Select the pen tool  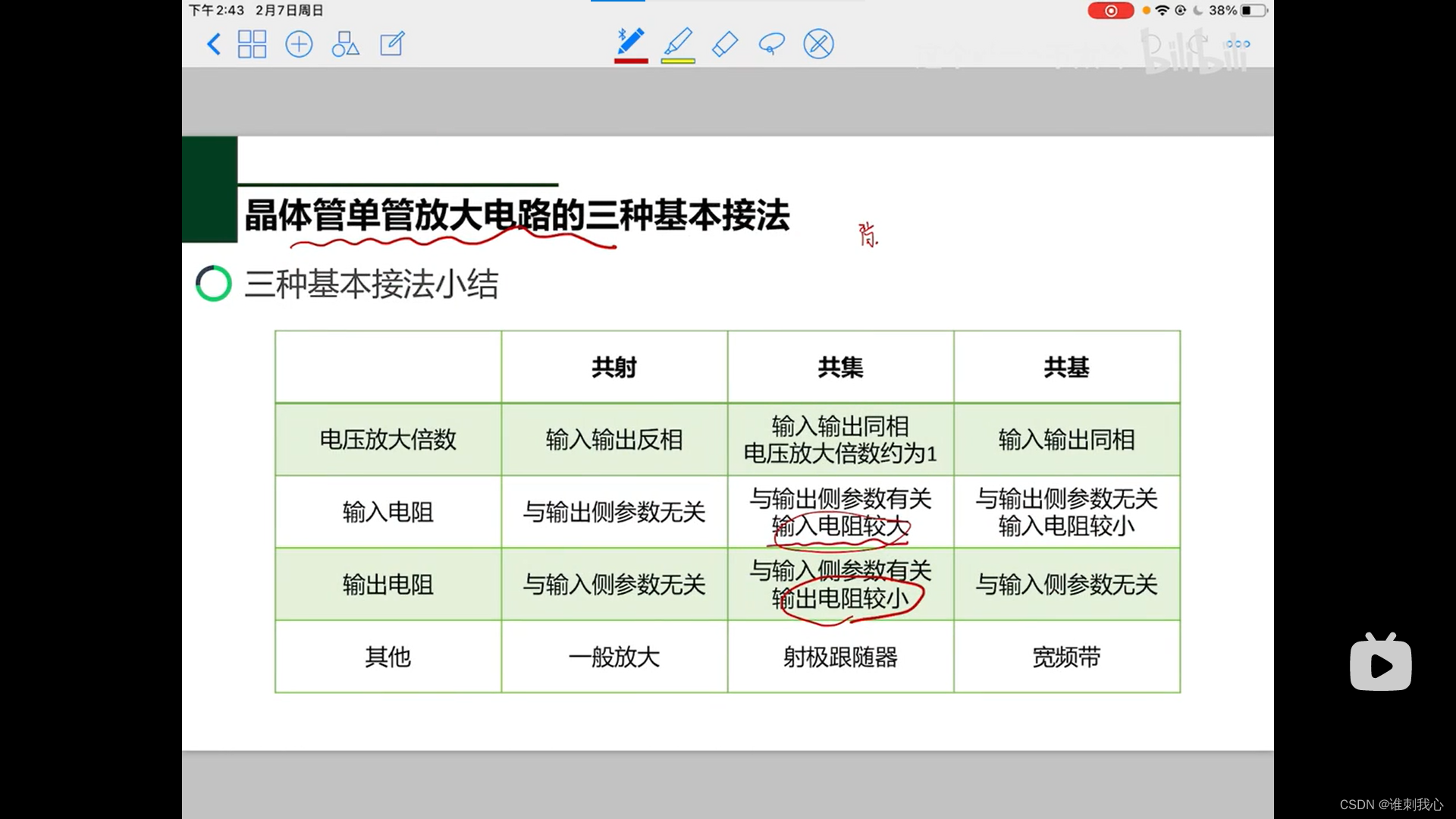click(x=631, y=41)
